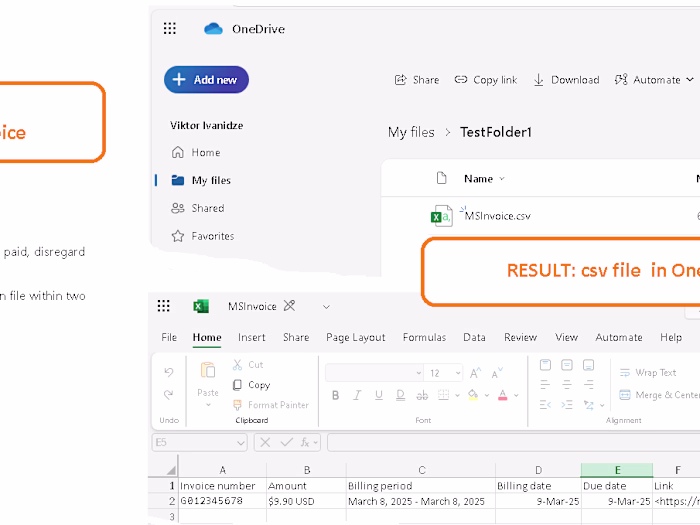Click the Name Box showing E5

199,442
